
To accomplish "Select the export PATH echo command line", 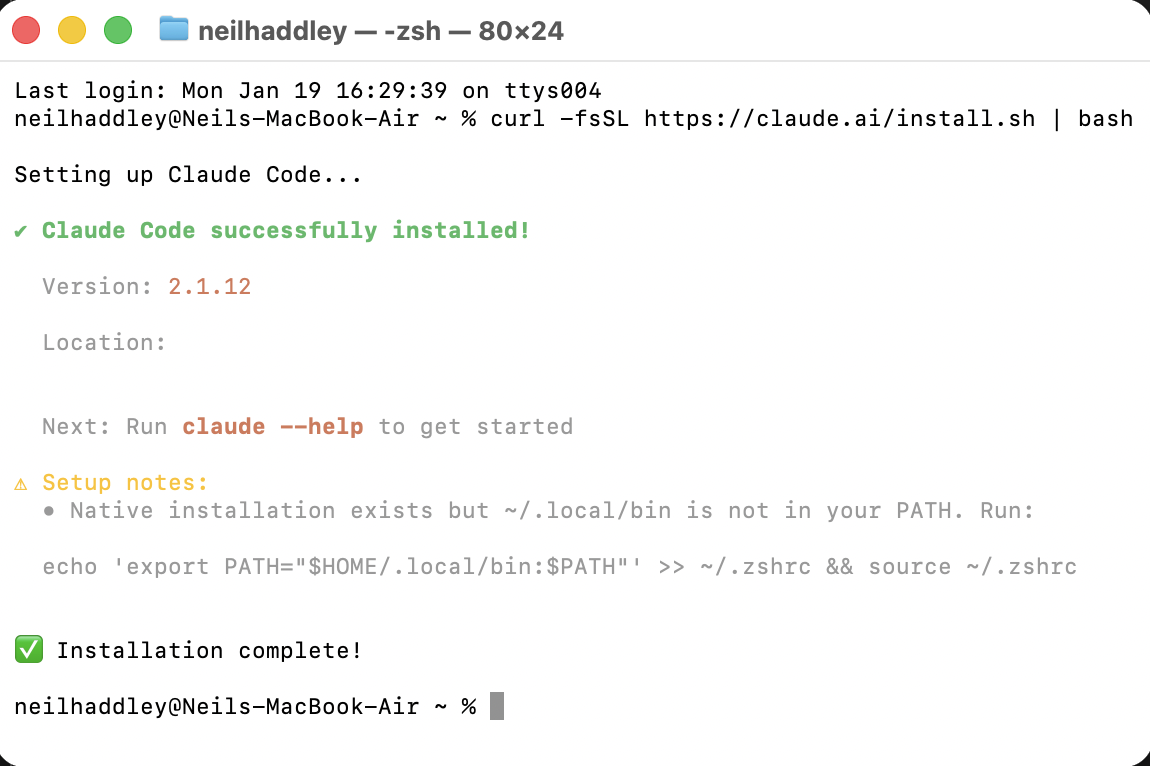I will pyautogui.click(x=560, y=566).
